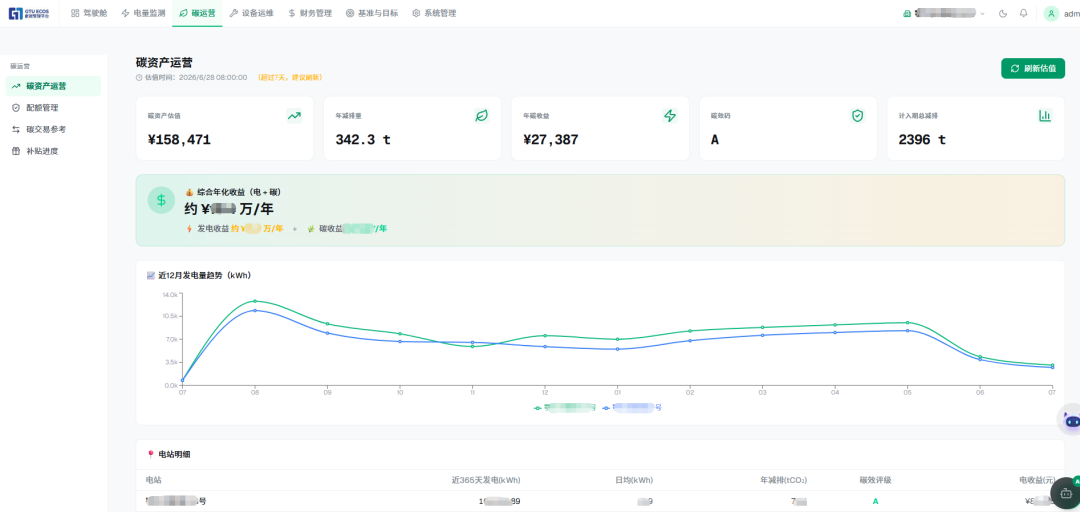Toggle the blue series in chart legend

[x=632, y=407]
